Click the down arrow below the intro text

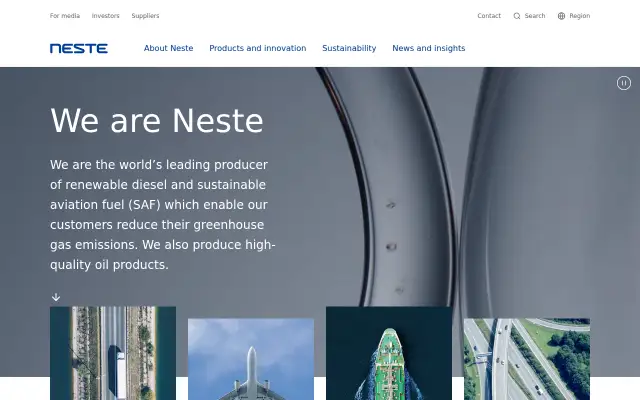(56, 297)
